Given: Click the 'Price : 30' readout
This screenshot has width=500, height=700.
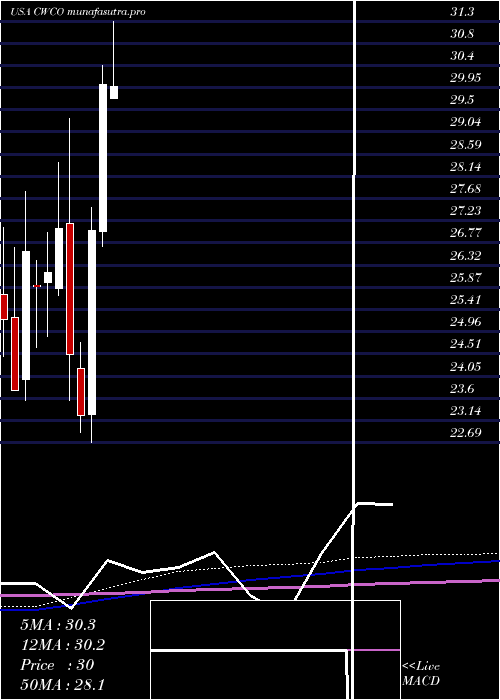Looking at the screenshot, I should coord(57,665).
